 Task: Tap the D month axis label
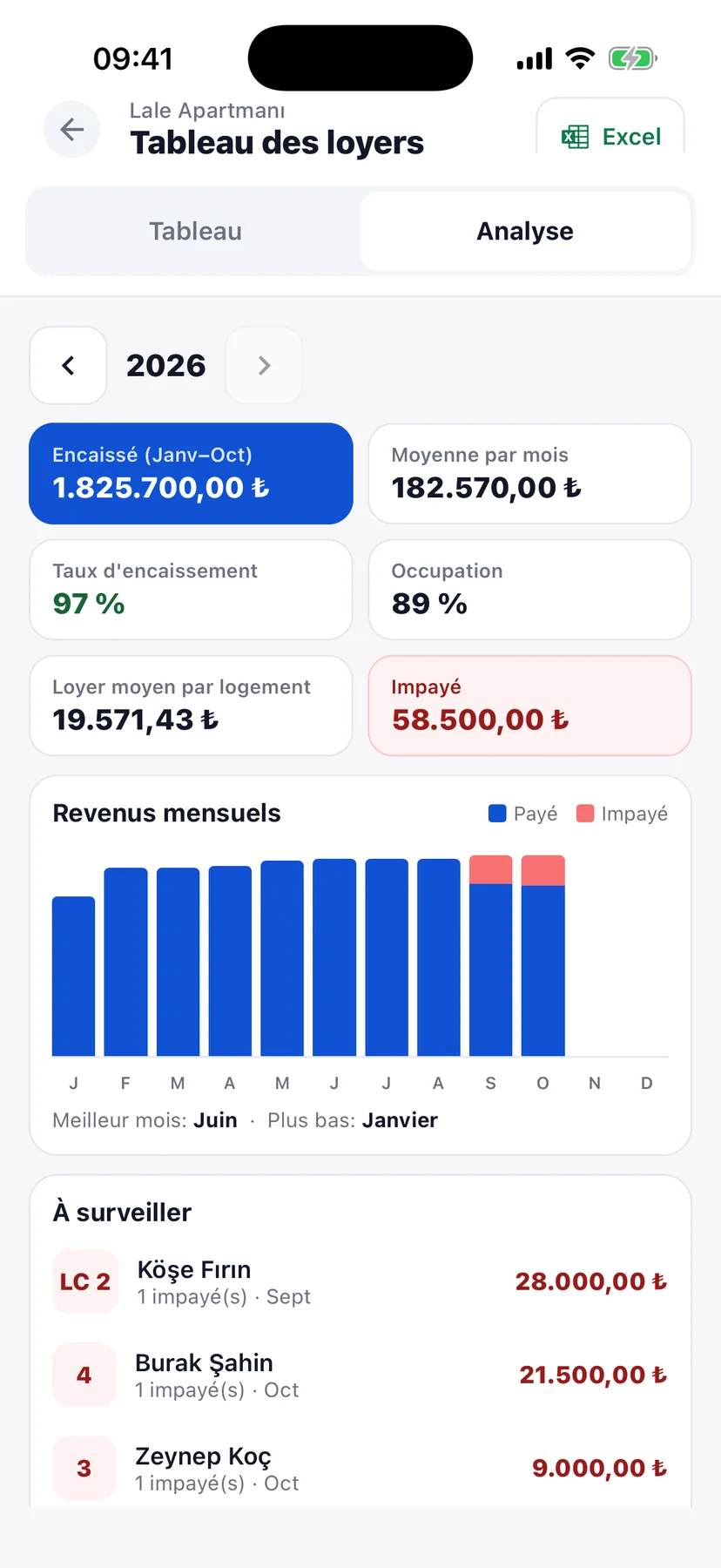pyautogui.click(x=647, y=1083)
